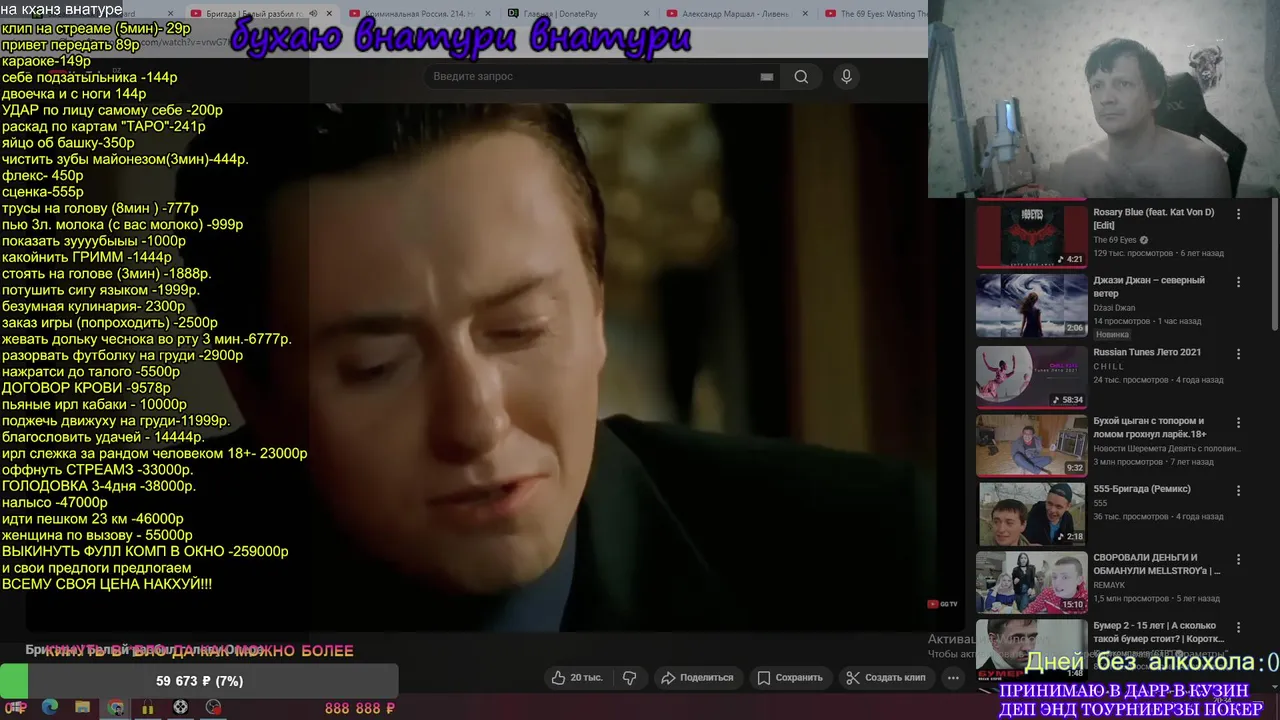This screenshot has height=720, width=1280.
Task: Close the Александр Маршал tab
Action: tap(806, 14)
